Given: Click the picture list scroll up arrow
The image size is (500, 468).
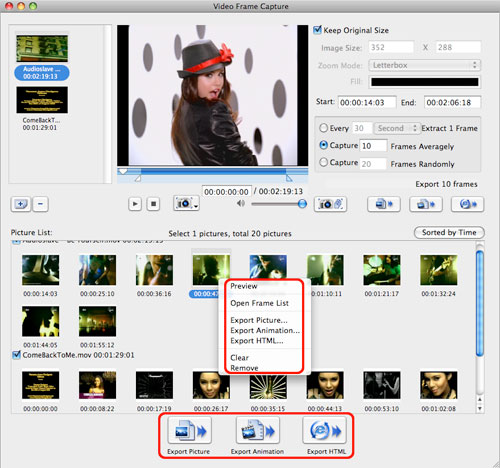Looking at the screenshot, I should click(480, 399).
